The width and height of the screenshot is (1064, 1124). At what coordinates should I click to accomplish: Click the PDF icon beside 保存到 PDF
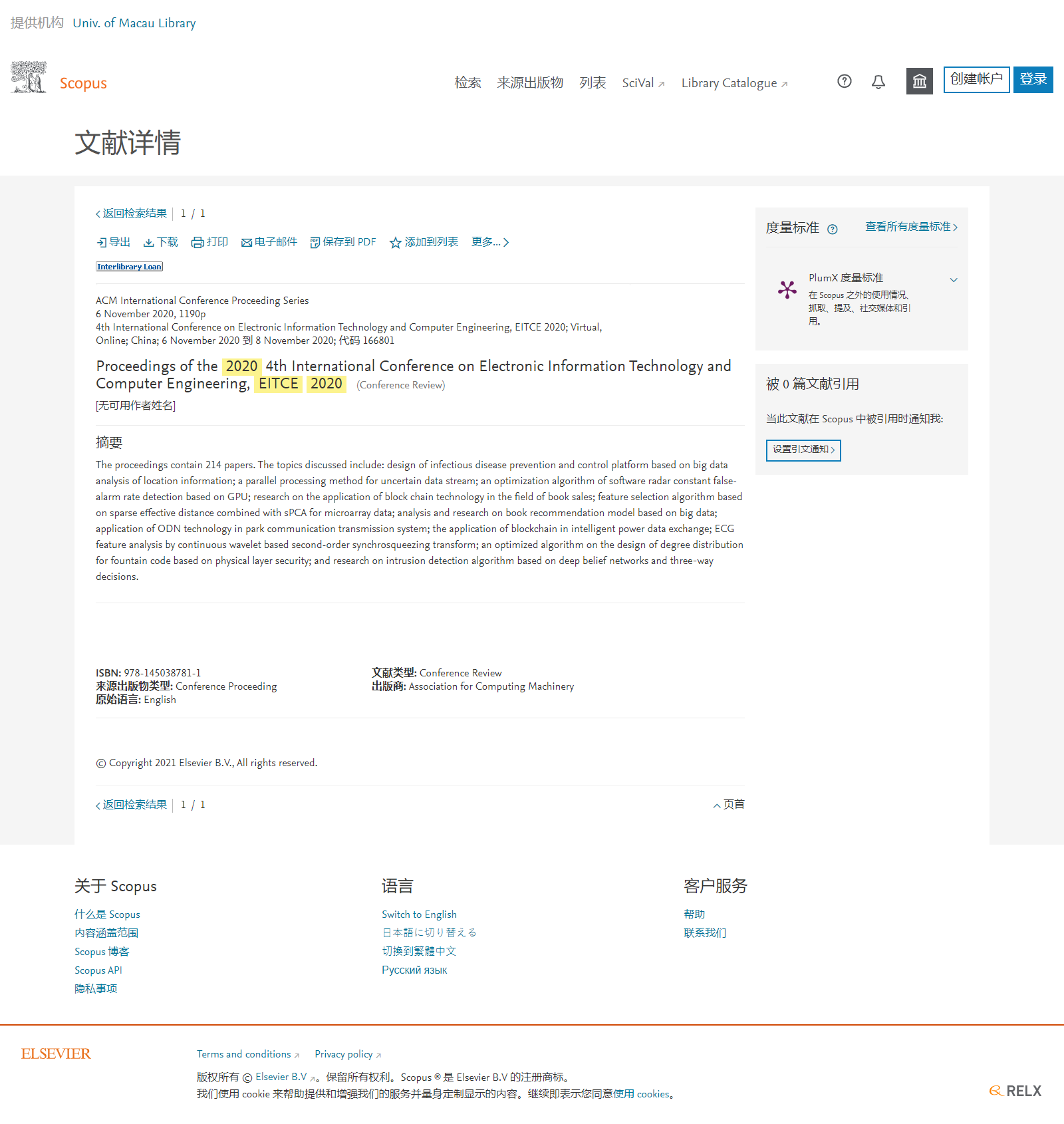[315, 243]
